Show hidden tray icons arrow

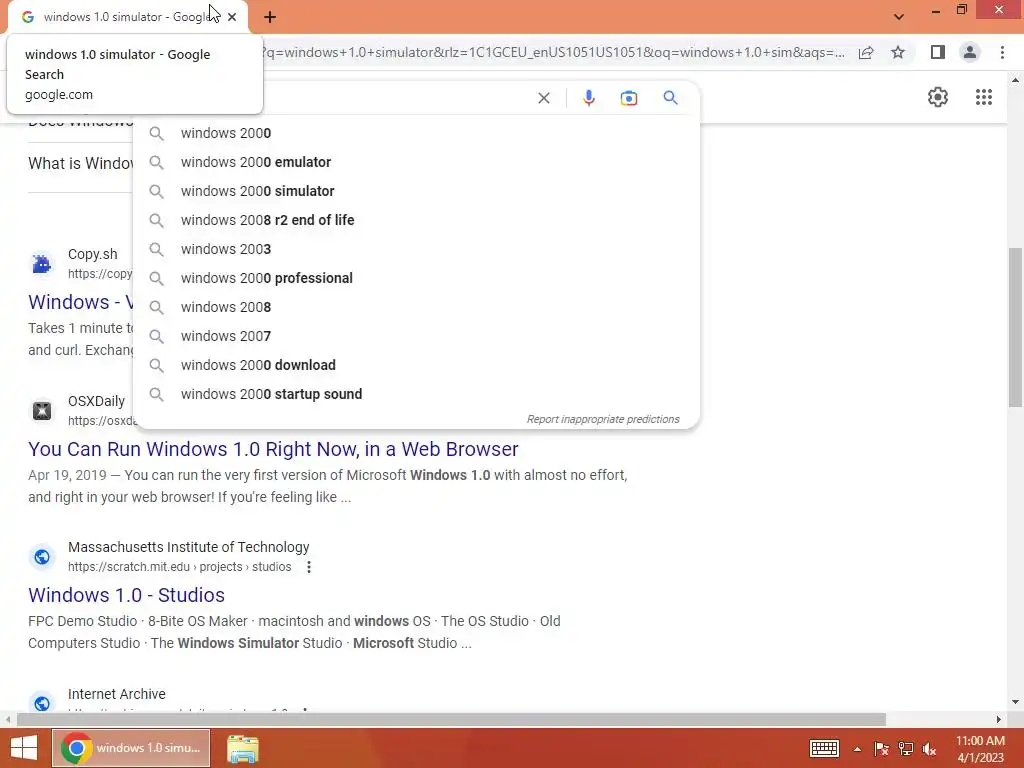[x=857, y=749]
